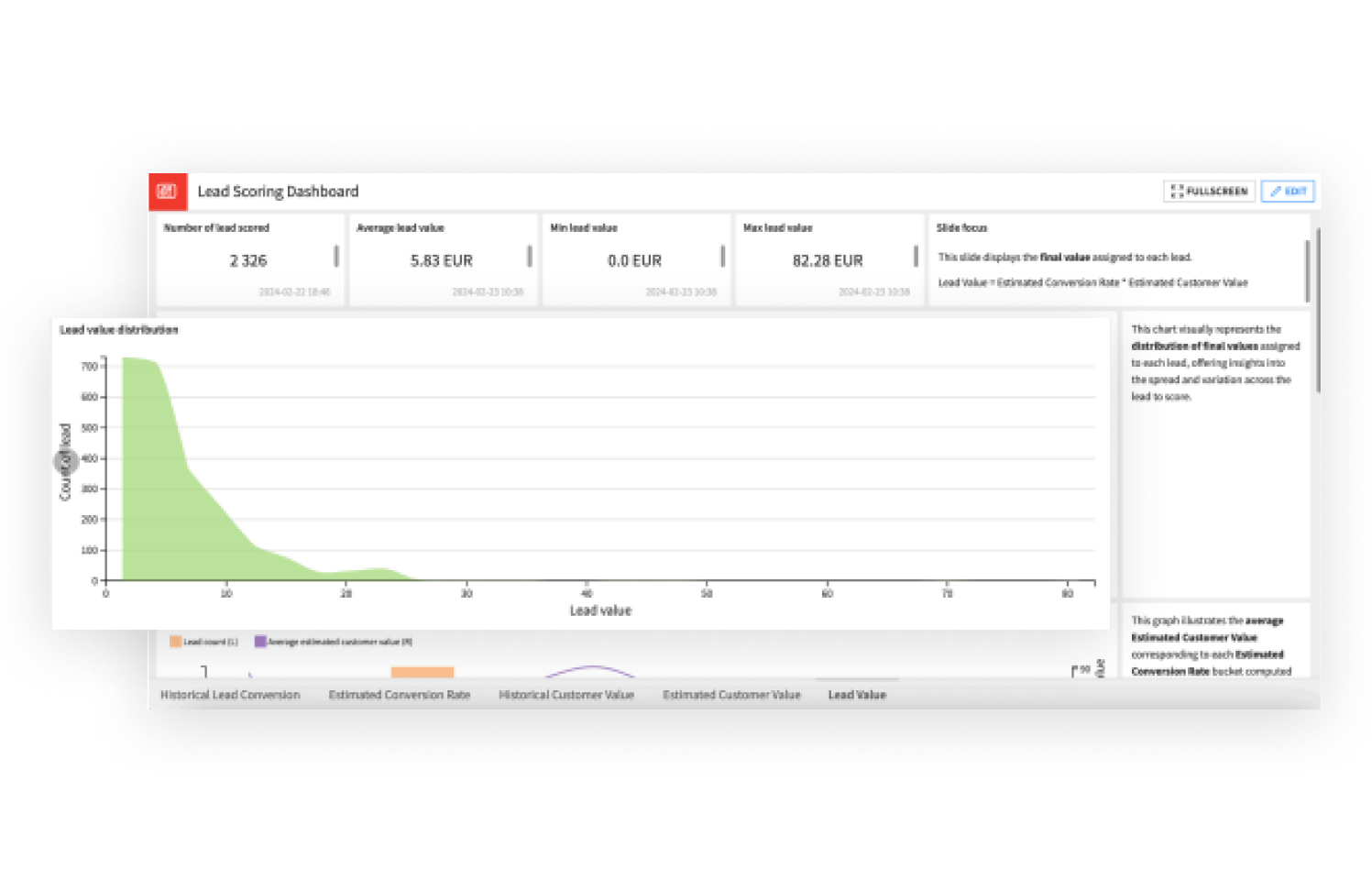Viewport: 1372px width, 880px height.
Task: Switch to the Historical Lead Conversion tab
Action: (230, 695)
